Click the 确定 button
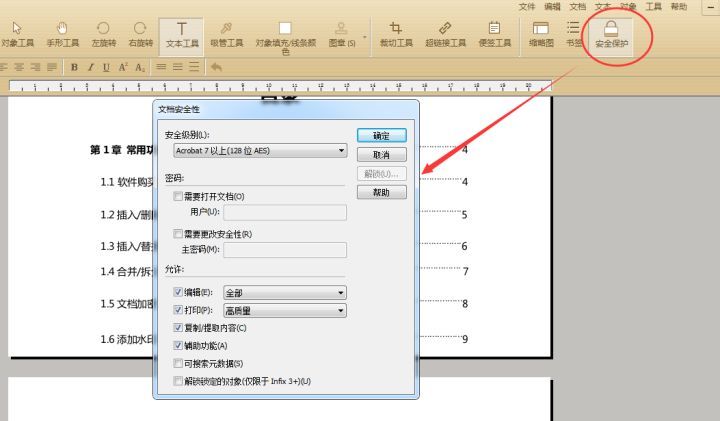The height and width of the screenshot is (421, 720). click(382, 135)
